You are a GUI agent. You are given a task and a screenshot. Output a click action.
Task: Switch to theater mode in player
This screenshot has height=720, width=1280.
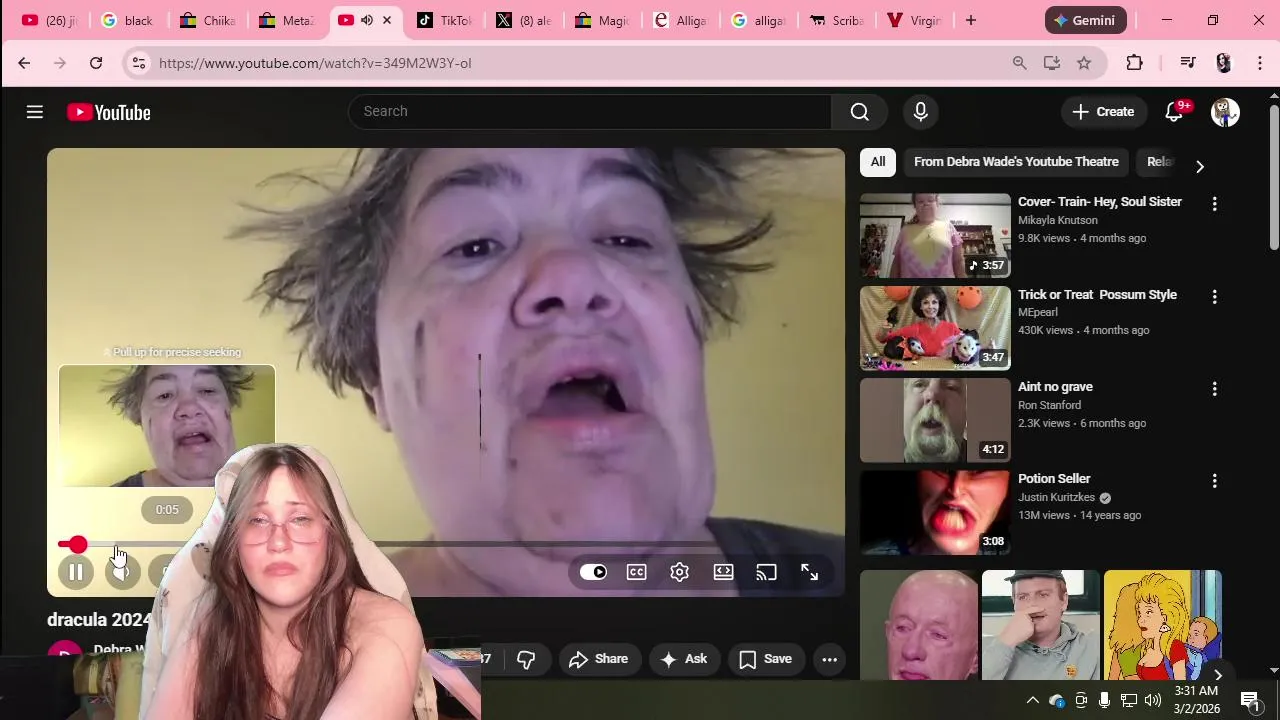723,572
